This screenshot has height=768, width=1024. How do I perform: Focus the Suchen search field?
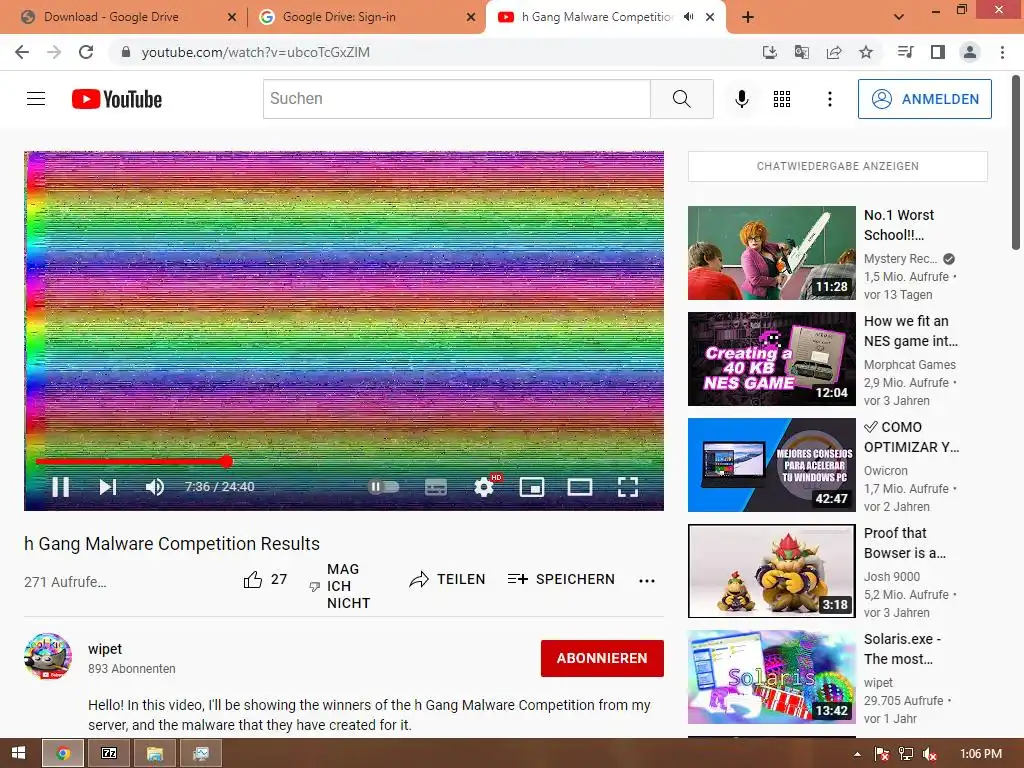pos(456,99)
